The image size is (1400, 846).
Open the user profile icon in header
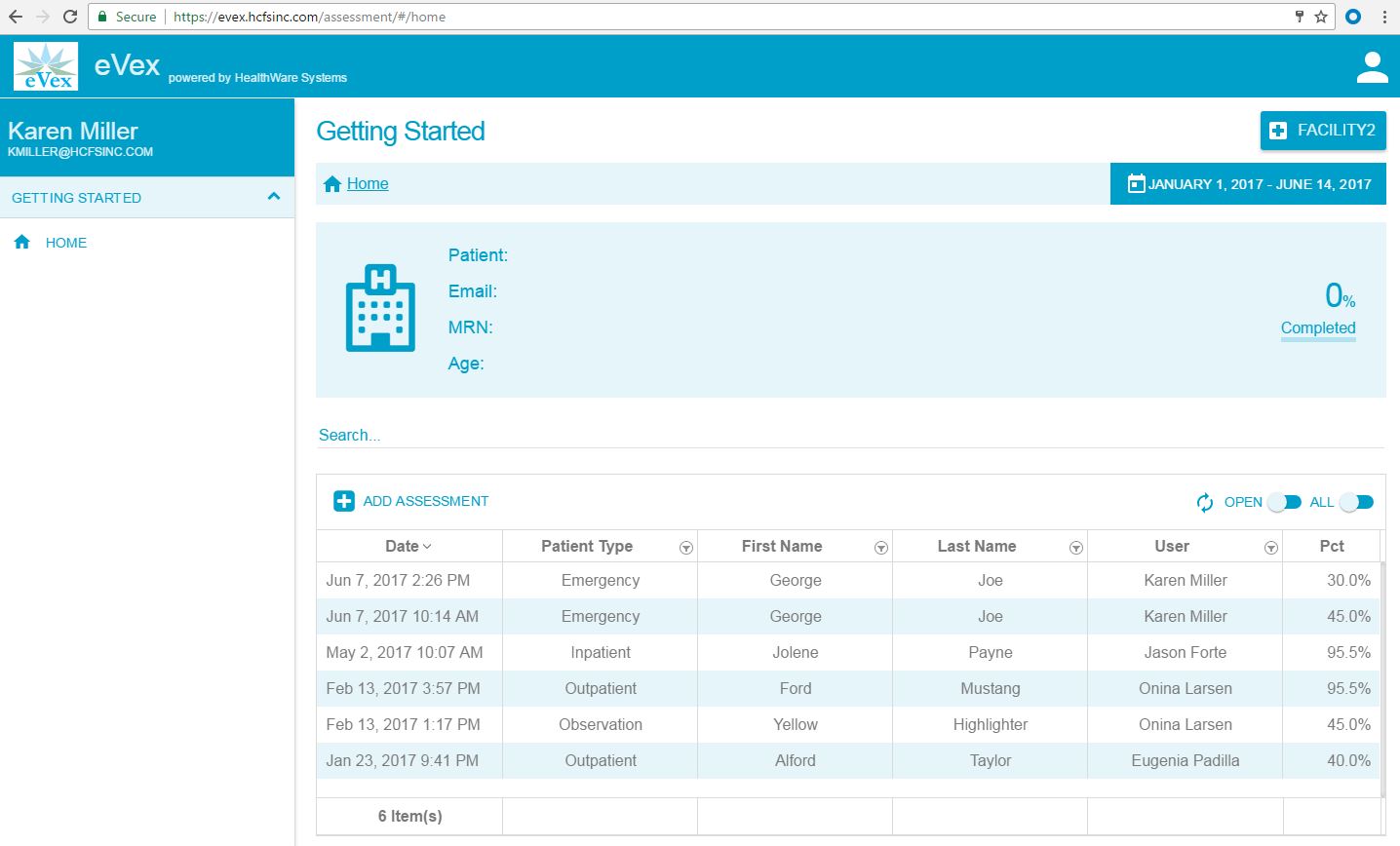point(1372,66)
